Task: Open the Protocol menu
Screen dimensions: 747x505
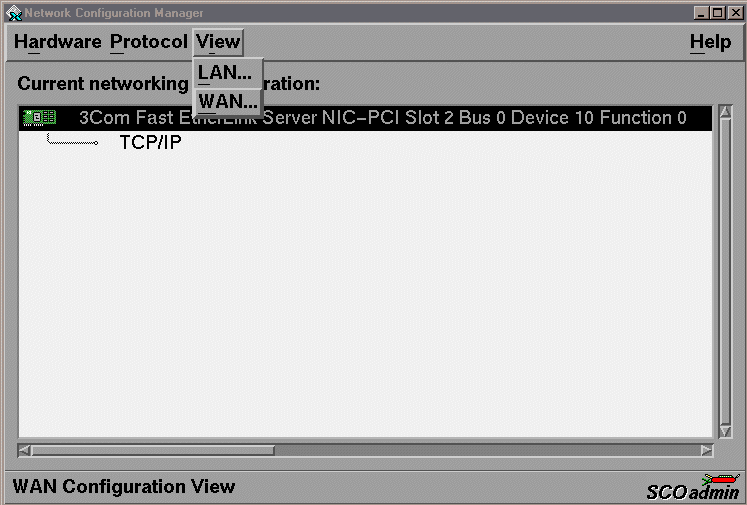Action: point(149,42)
